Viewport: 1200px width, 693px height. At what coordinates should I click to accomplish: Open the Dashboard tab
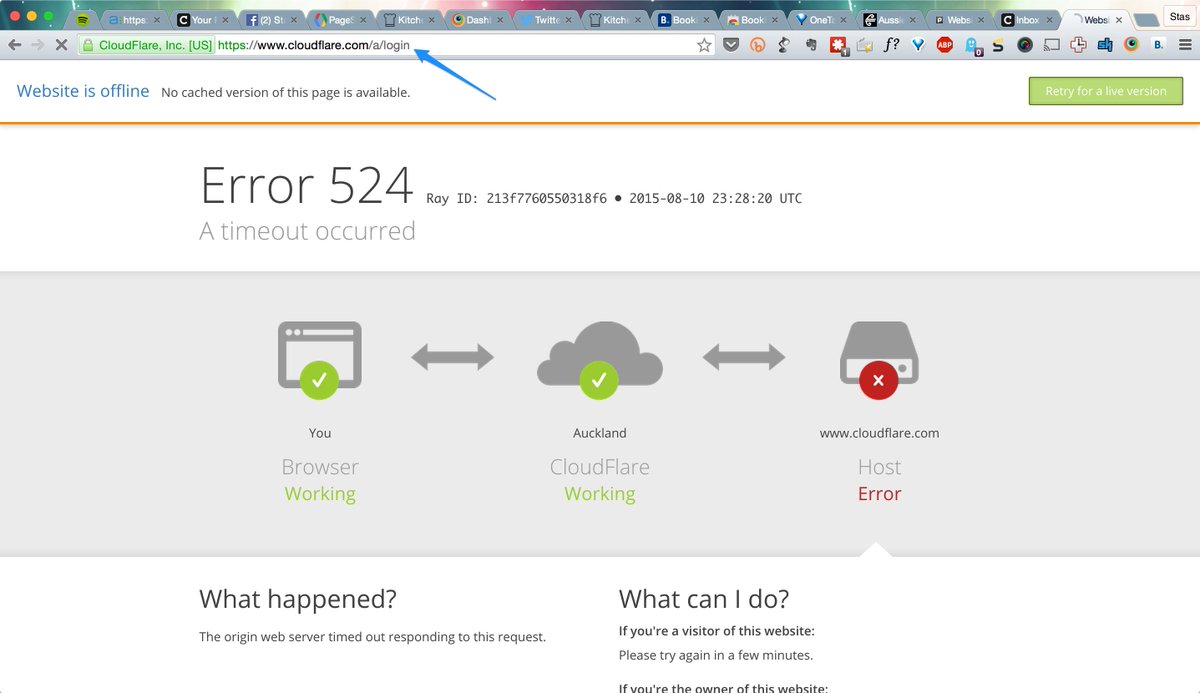point(476,19)
